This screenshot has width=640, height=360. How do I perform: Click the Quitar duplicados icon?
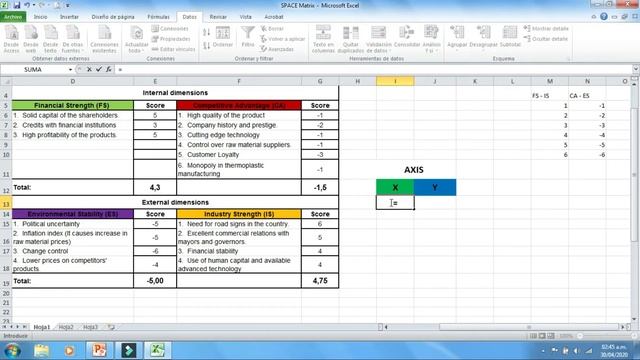coord(351,39)
